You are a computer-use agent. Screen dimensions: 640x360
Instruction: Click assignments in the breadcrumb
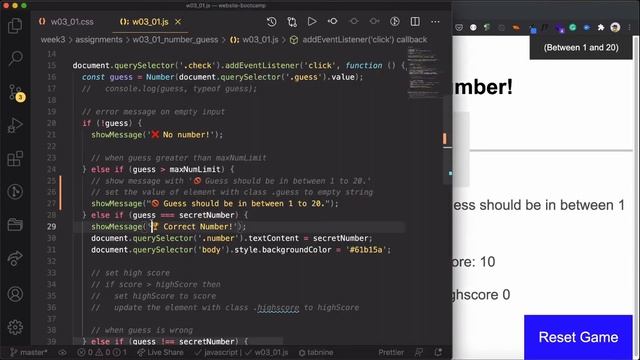coord(99,40)
